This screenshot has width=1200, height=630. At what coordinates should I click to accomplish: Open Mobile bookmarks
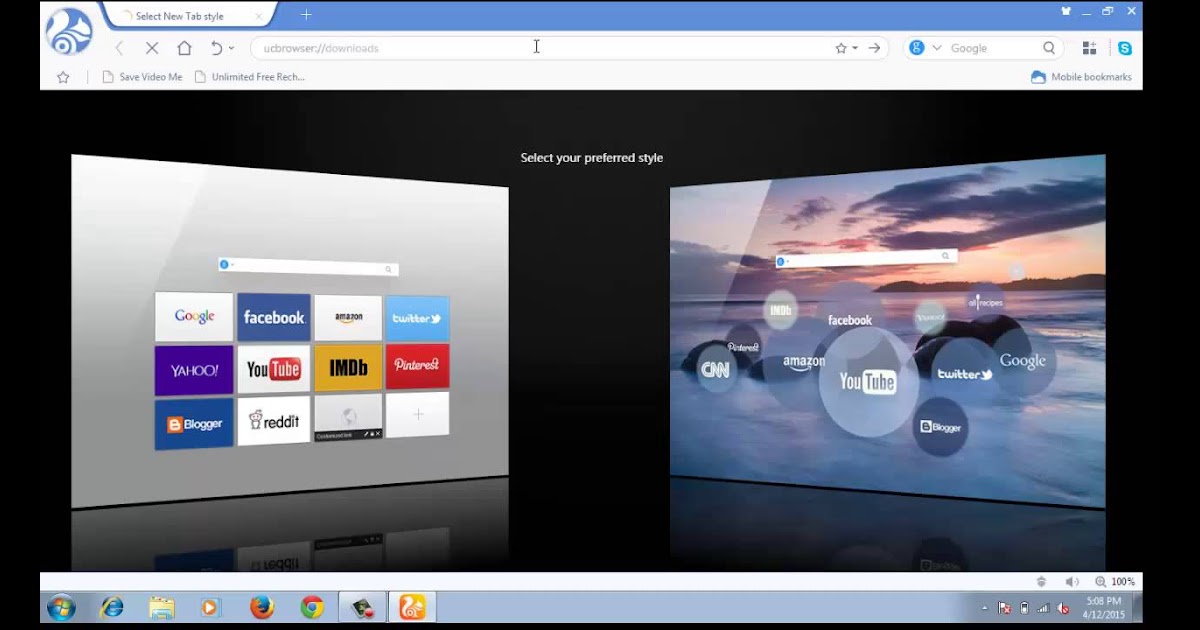(1081, 77)
